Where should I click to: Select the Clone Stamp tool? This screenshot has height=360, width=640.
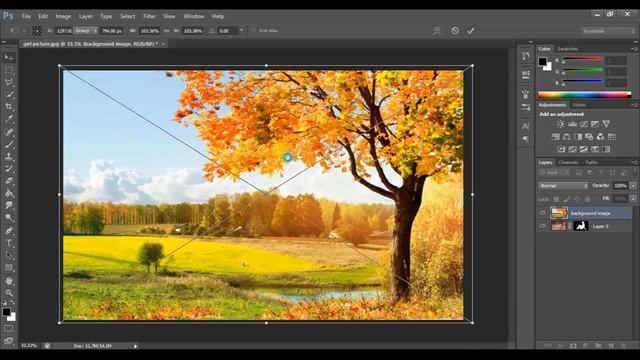(9, 156)
